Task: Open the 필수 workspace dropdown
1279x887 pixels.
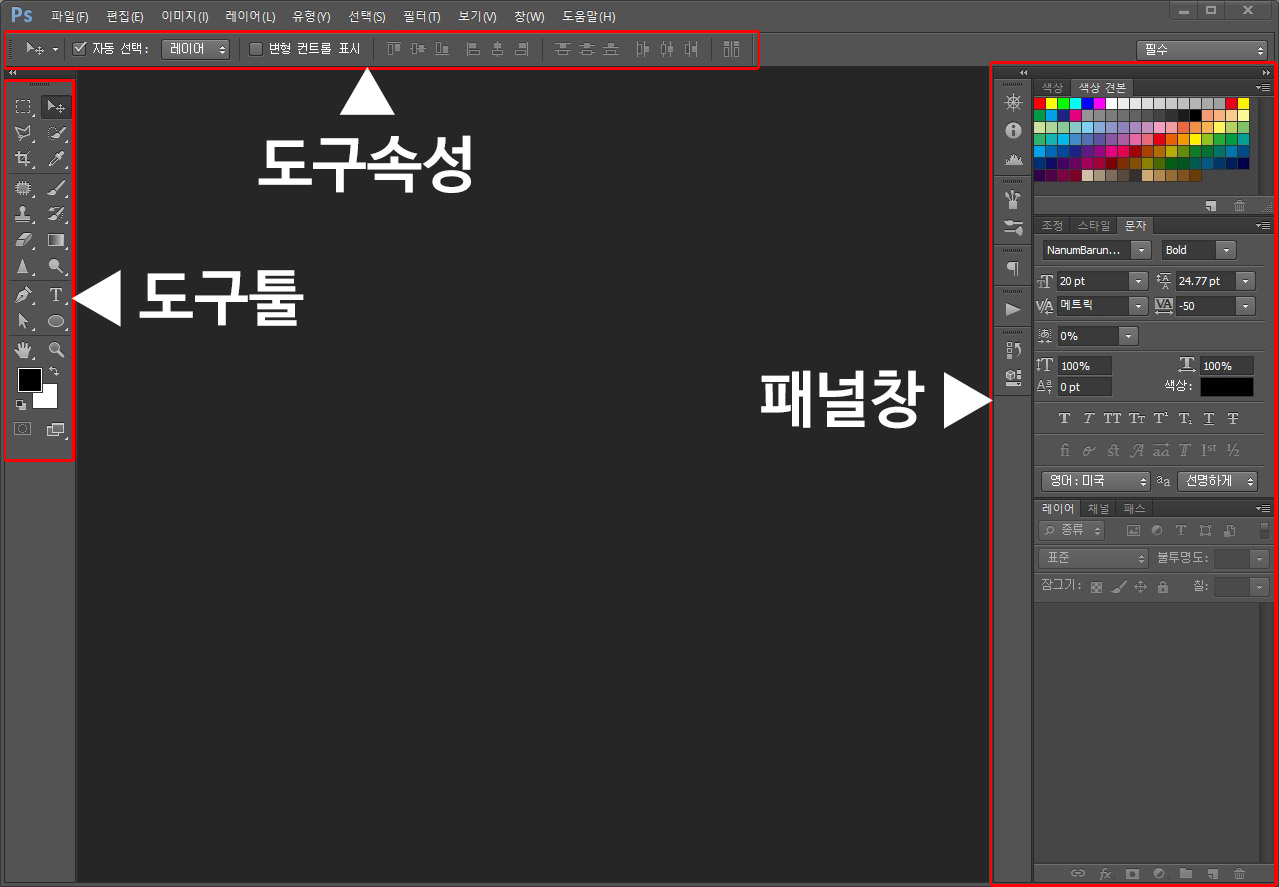Action: point(1201,50)
